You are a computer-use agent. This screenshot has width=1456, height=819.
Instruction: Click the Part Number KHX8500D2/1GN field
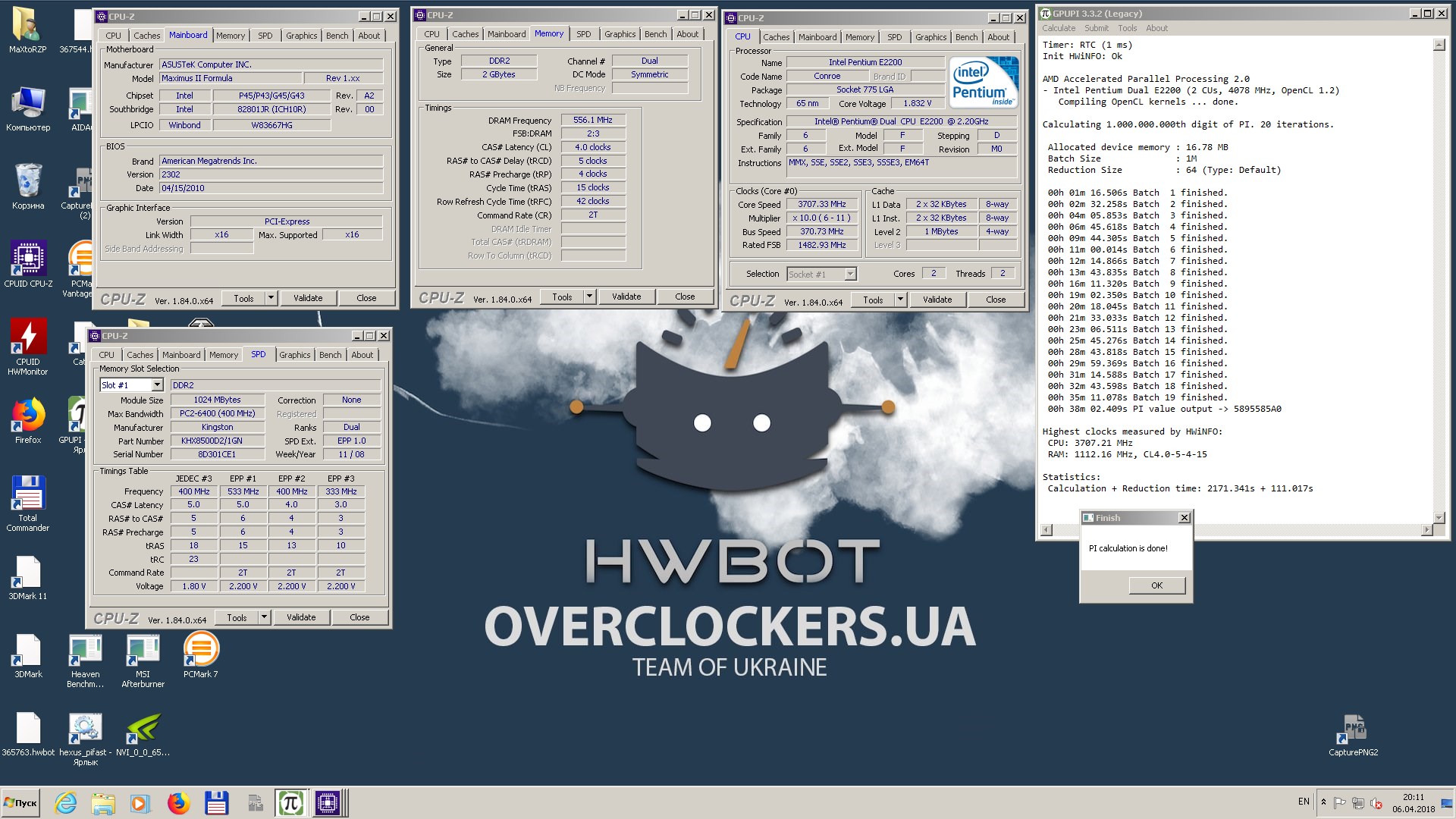[217, 441]
